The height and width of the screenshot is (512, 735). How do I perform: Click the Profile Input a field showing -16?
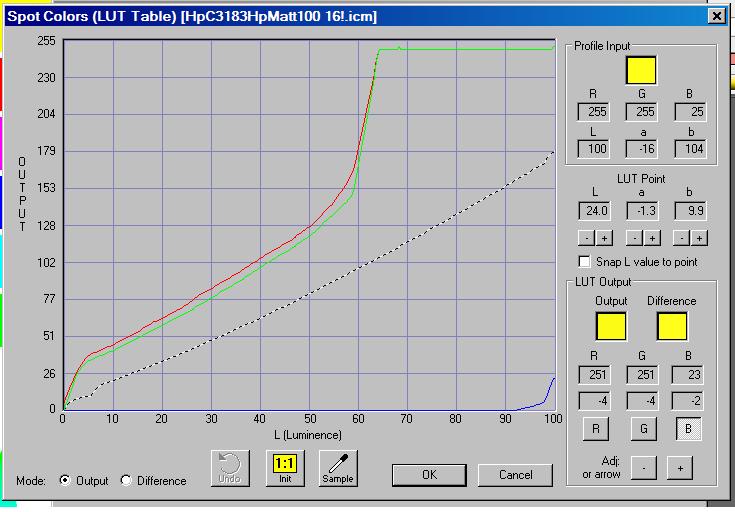[x=641, y=149]
